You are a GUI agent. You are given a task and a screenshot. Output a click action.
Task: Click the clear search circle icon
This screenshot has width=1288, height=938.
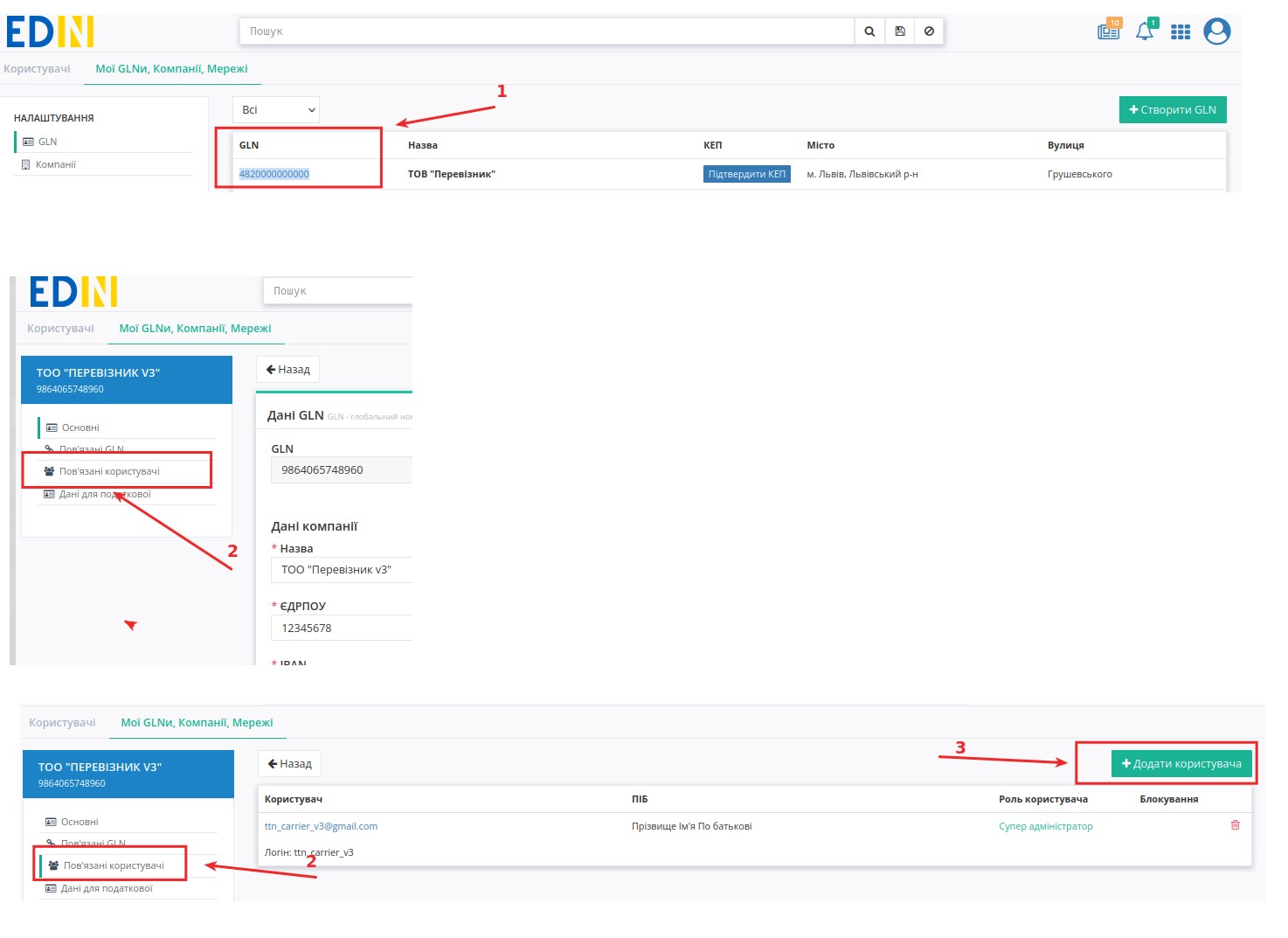[929, 31]
